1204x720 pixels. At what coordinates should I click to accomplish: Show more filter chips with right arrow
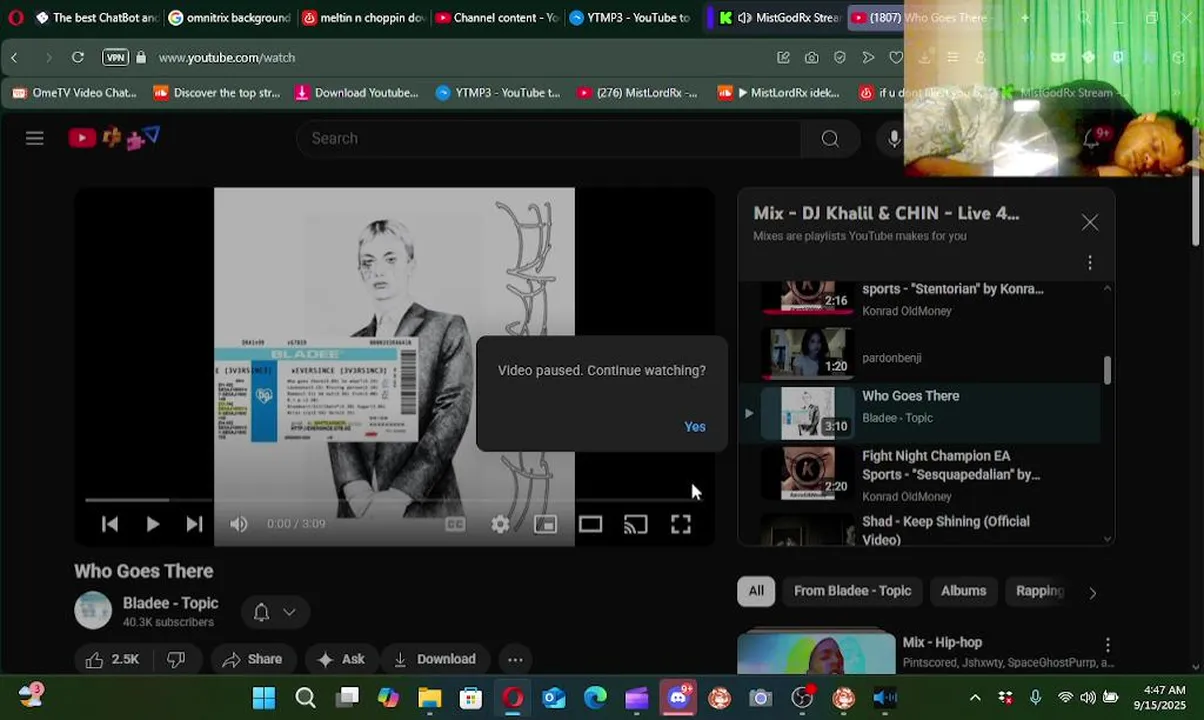pos(1092,593)
